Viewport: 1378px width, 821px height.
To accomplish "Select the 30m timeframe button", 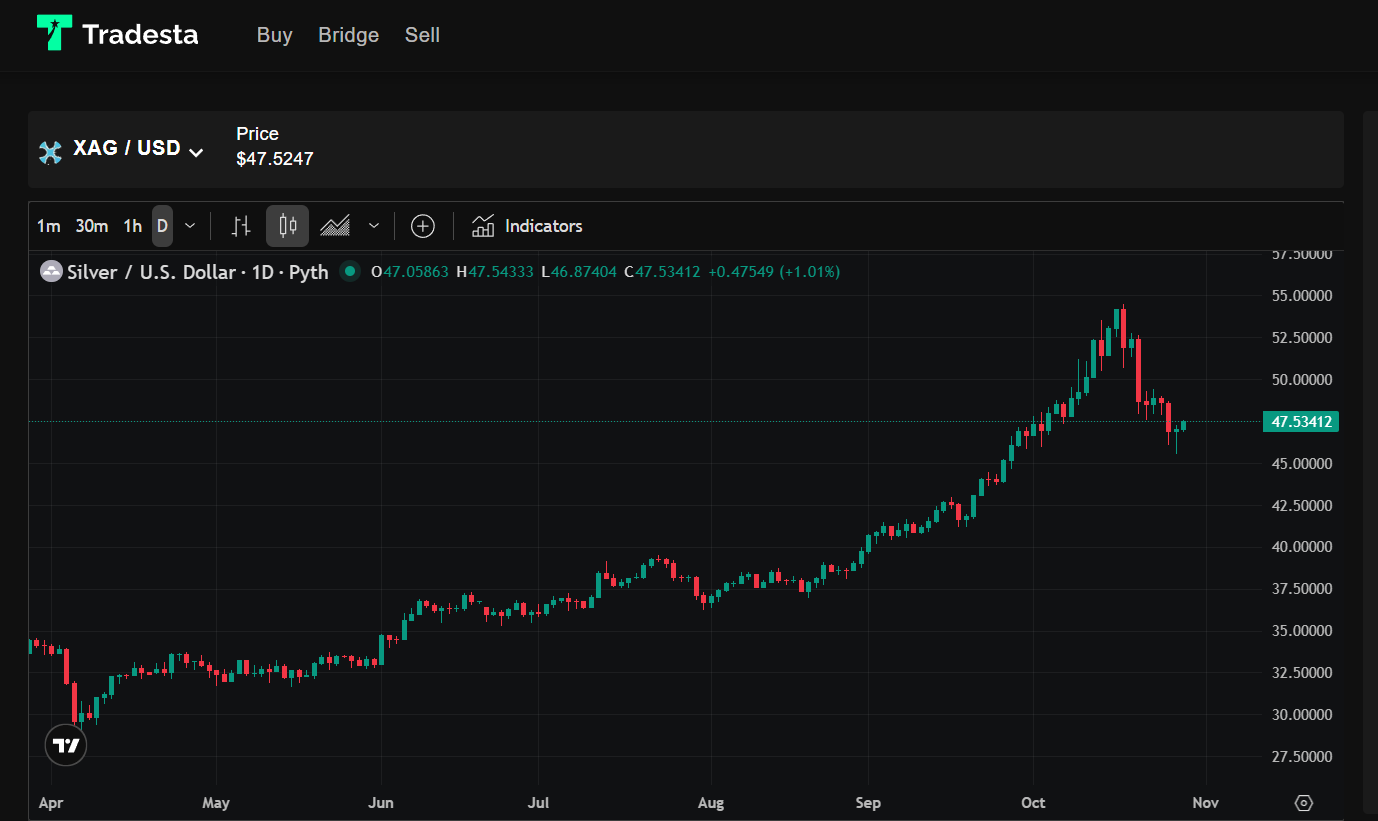I will click(x=92, y=226).
